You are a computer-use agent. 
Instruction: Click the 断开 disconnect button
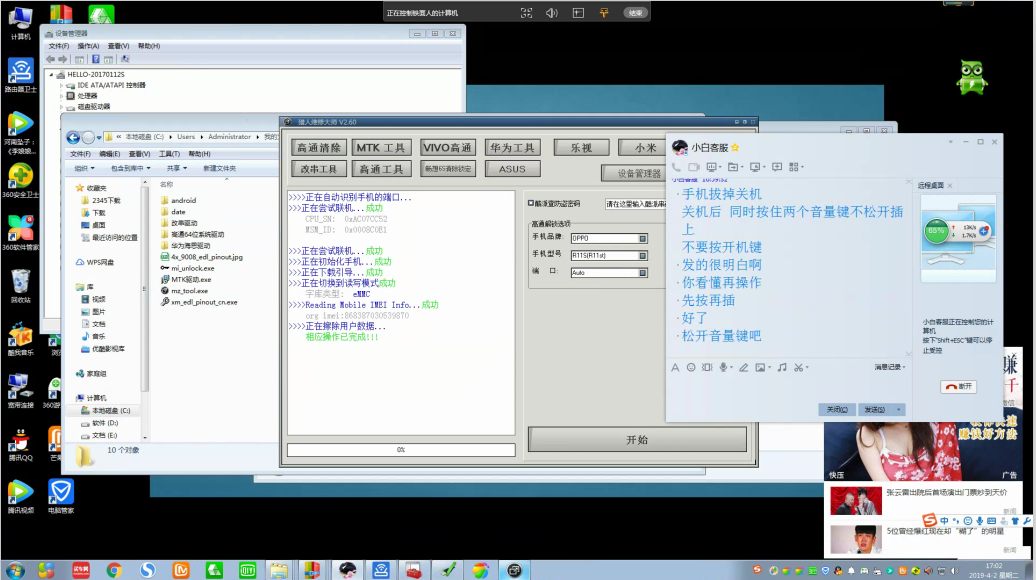(x=958, y=386)
